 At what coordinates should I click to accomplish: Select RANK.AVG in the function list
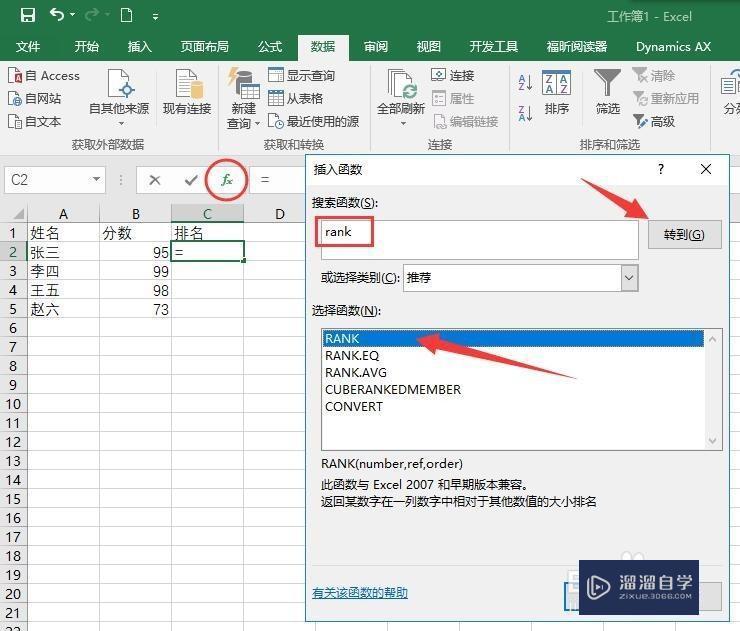513,372
